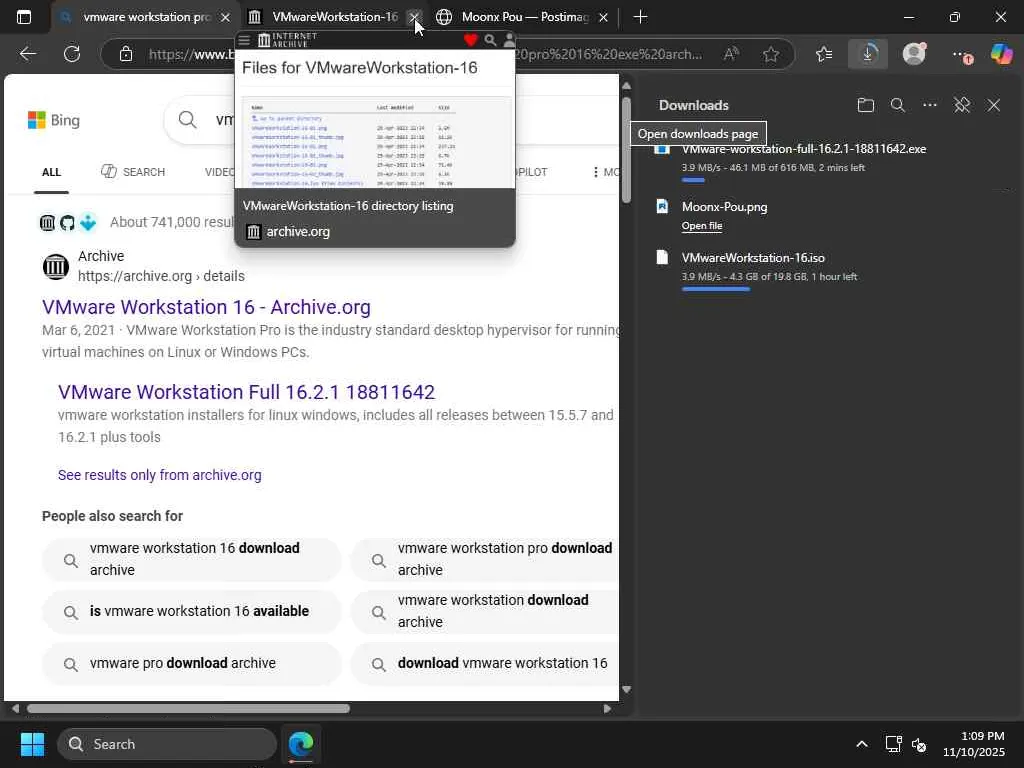Screen dimensions: 1024x768
Task: Search vmware workstation download archive suggestion
Action: click(x=485, y=611)
